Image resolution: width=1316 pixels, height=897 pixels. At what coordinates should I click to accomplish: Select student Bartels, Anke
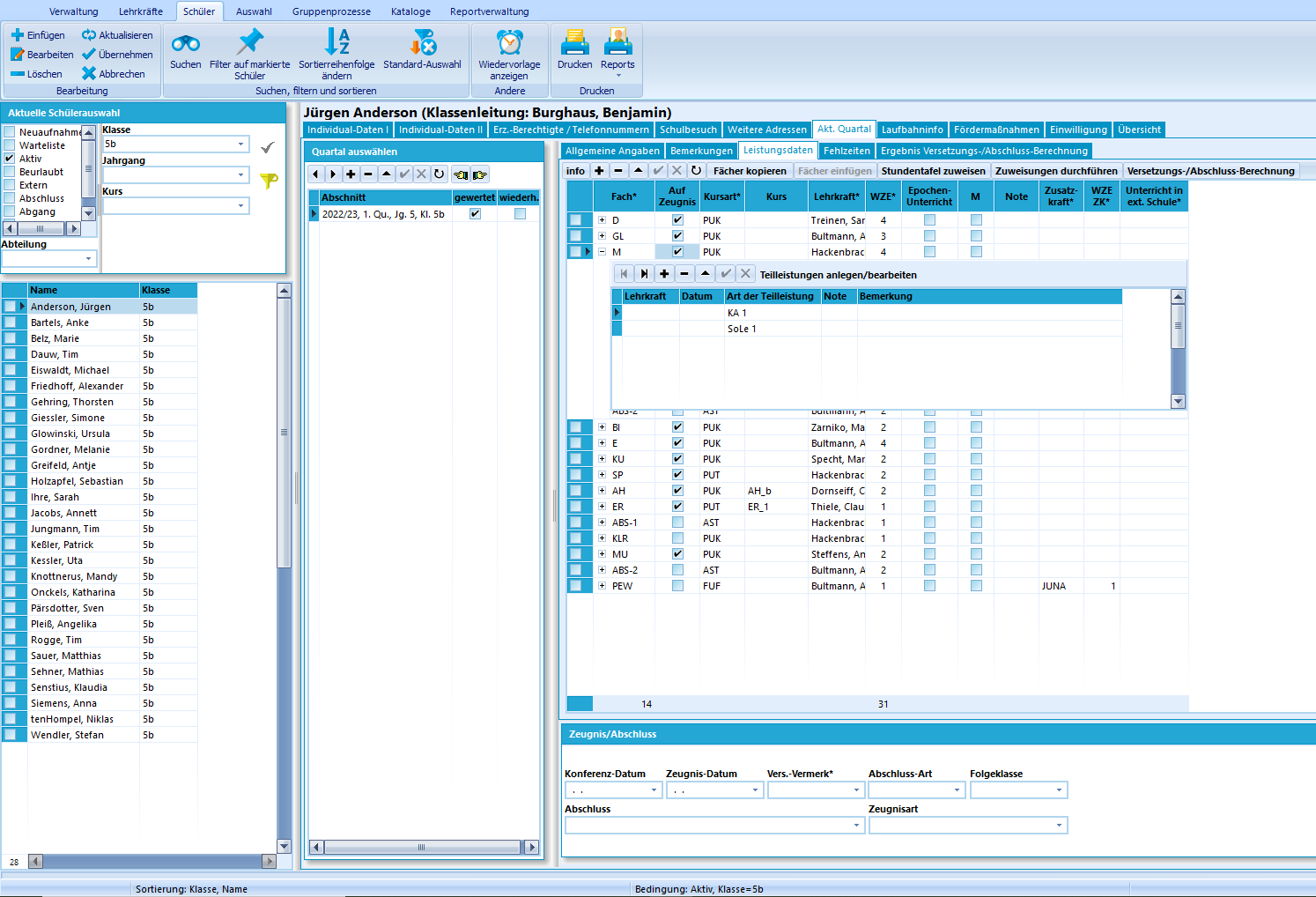pyautogui.click(x=100, y=322)
